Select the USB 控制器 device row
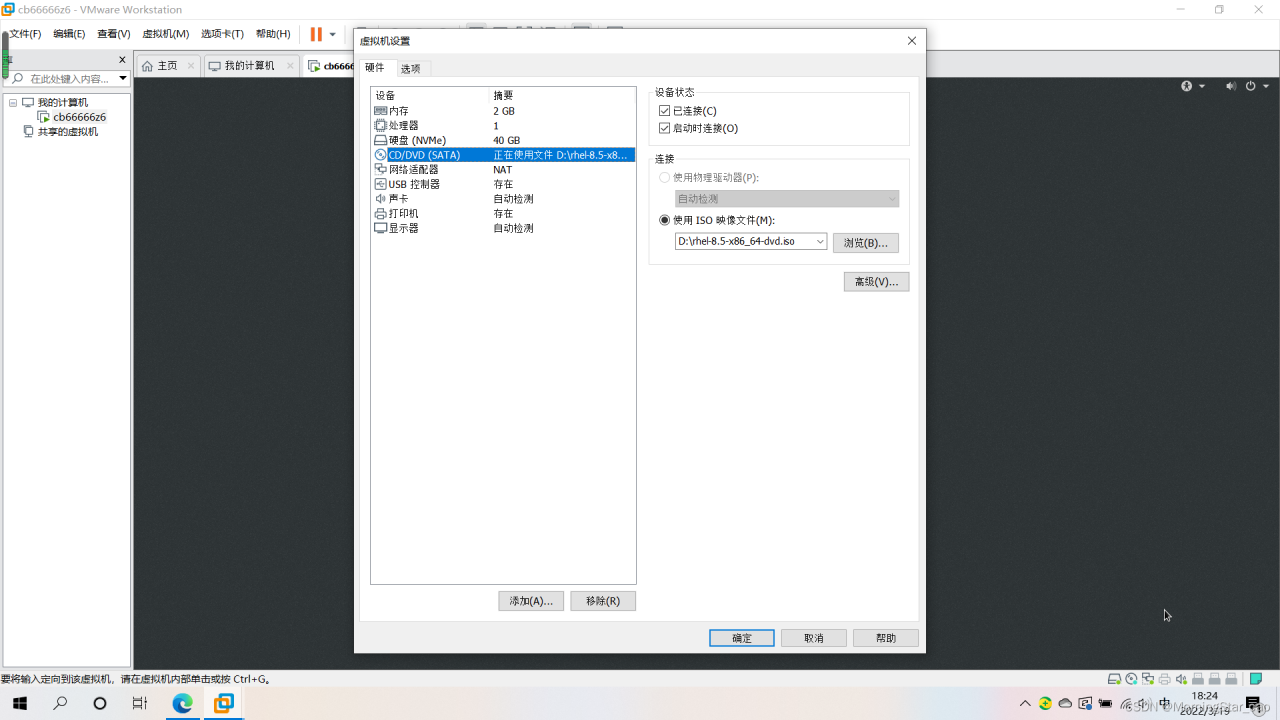The width and height of the screenshot is (1280, 720). click(503, 184)
